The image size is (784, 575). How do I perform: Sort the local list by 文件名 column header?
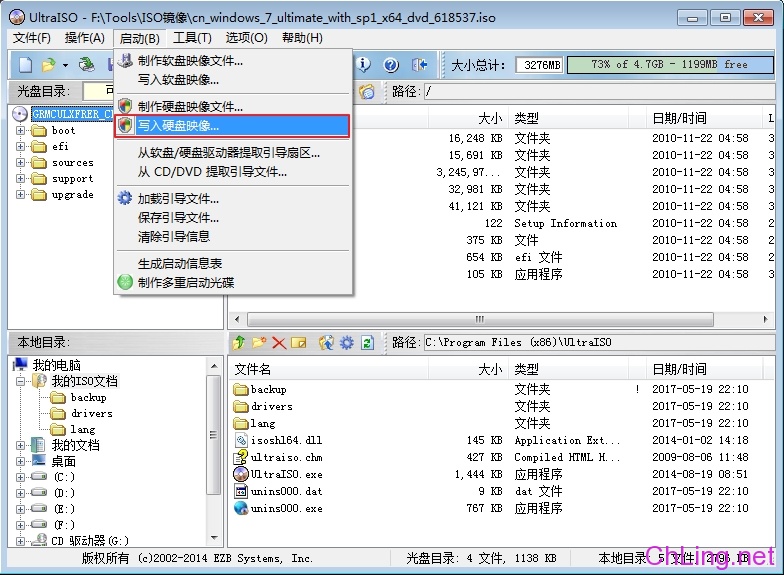[328, 370]
